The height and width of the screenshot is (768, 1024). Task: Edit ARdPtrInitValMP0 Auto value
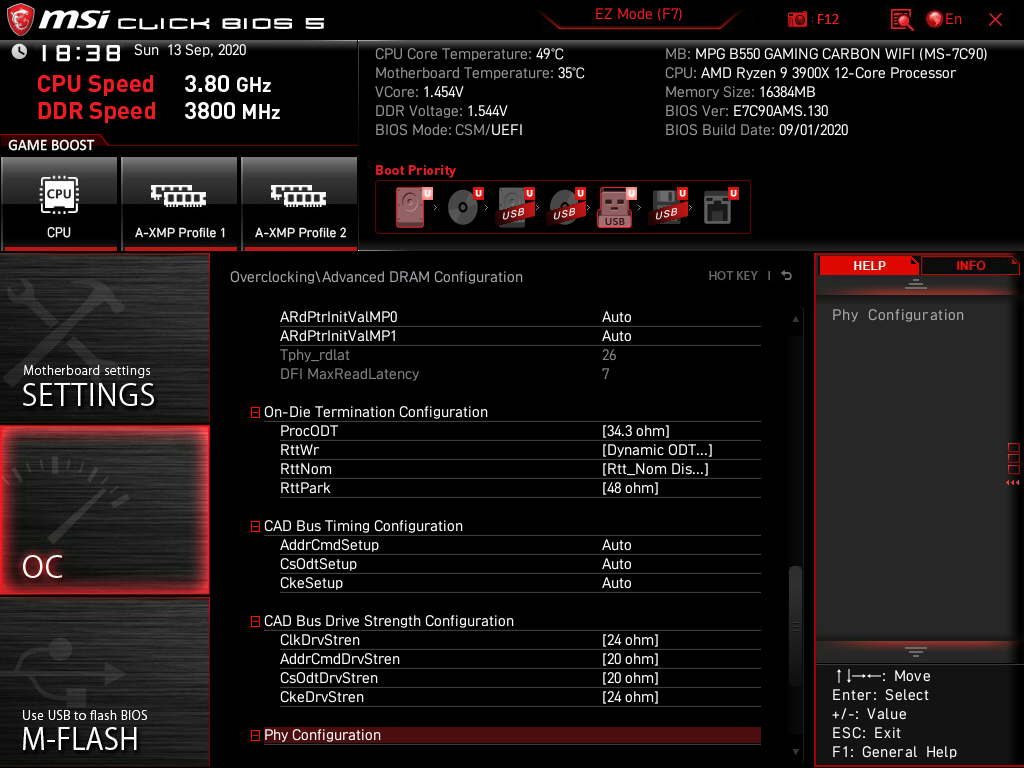pos(616,317)
